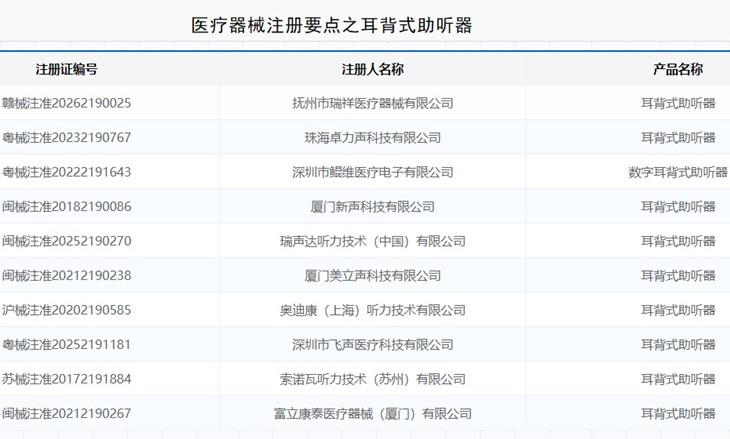730x439 pixels.
Task: Click 耳背式助听器 in the 厦门新声 row
Action: (x=678, y=206)
